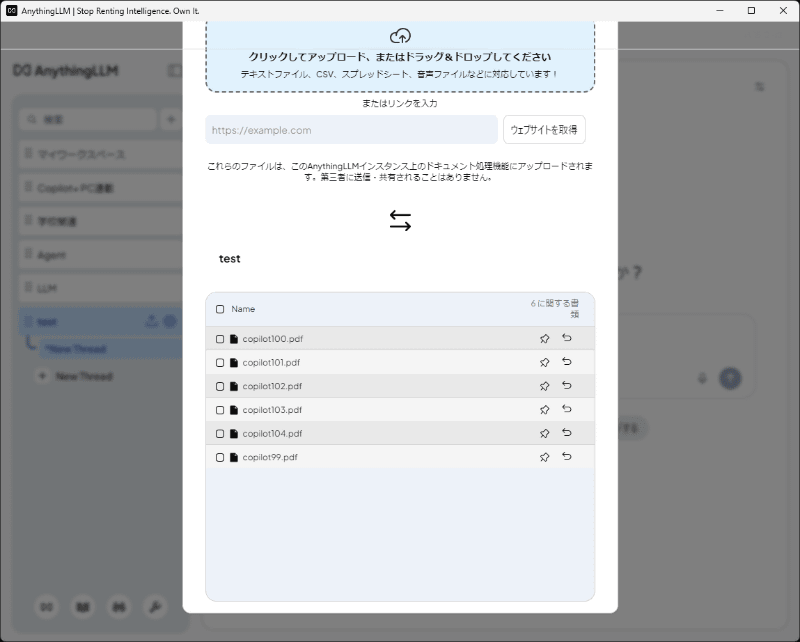Remove copilot104.pdf with its return arrow

point(567,432)
